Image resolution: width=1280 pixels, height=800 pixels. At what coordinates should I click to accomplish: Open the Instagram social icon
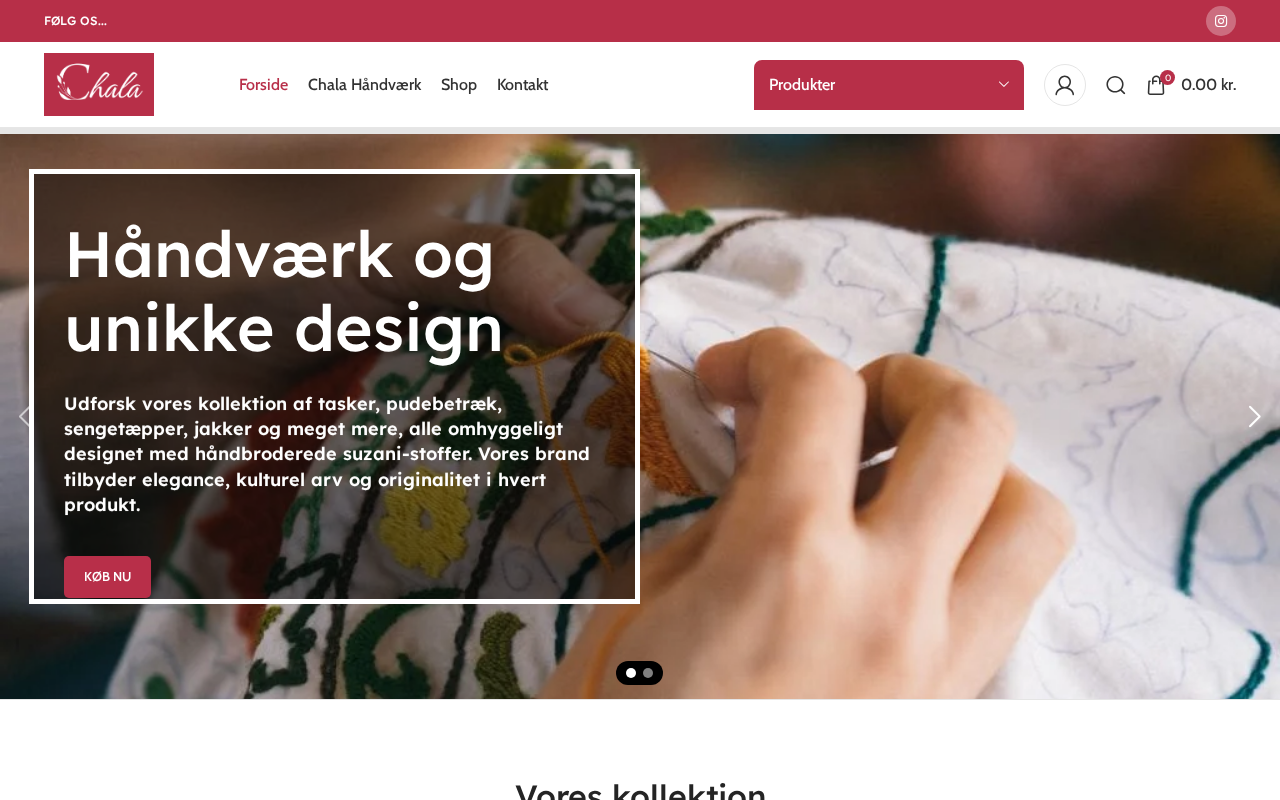tap(1220, 21)
